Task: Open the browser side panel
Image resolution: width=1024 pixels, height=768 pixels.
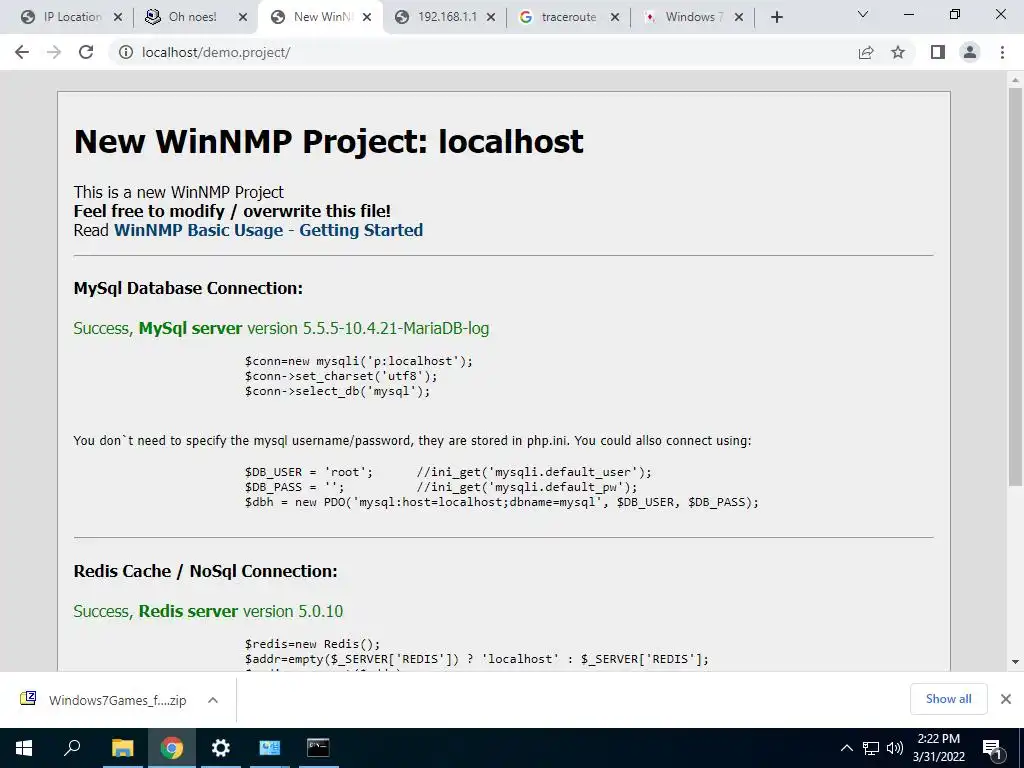Action: click(x=938, y=52)
